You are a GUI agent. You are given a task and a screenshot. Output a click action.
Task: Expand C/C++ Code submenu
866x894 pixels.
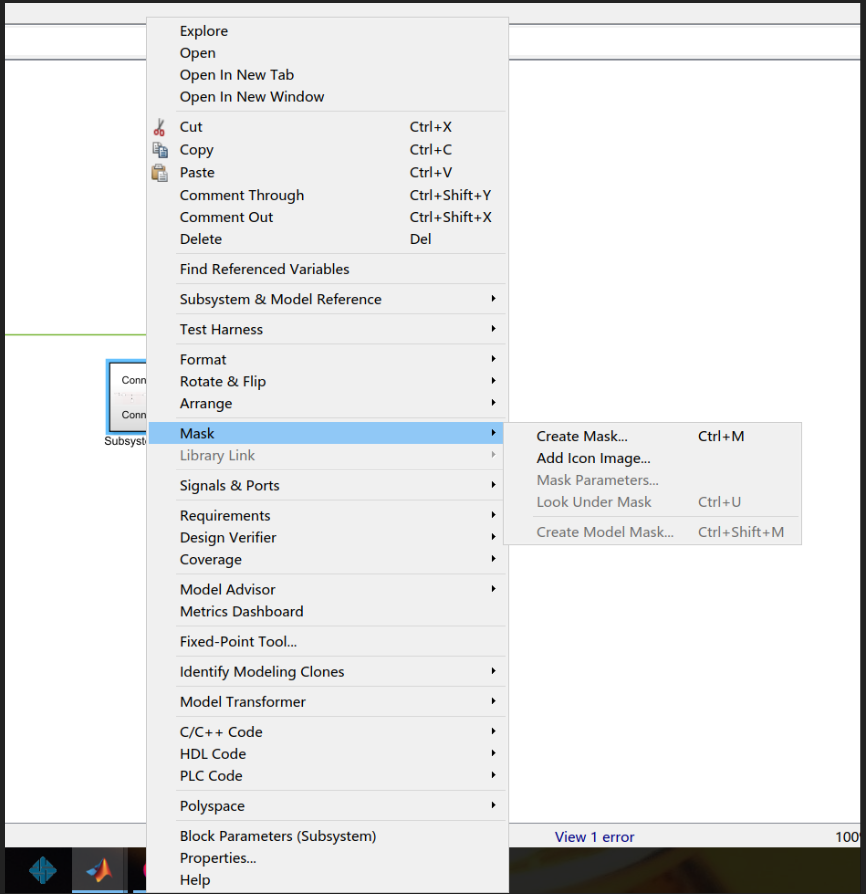327,732
